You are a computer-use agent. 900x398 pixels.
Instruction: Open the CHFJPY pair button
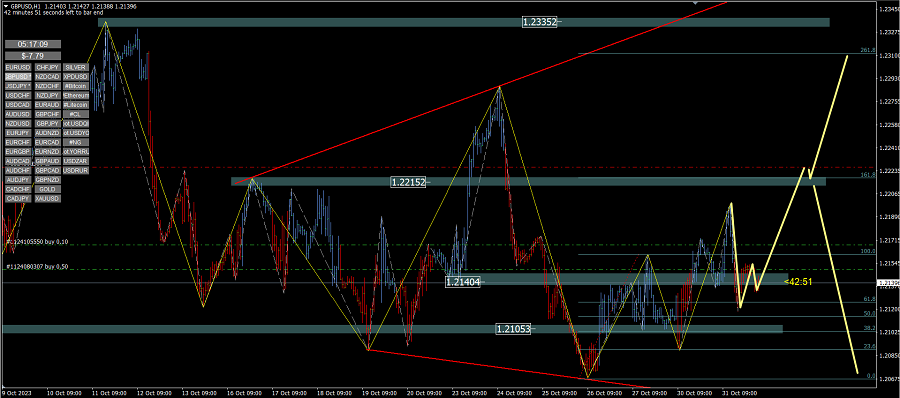pos(47,67)
